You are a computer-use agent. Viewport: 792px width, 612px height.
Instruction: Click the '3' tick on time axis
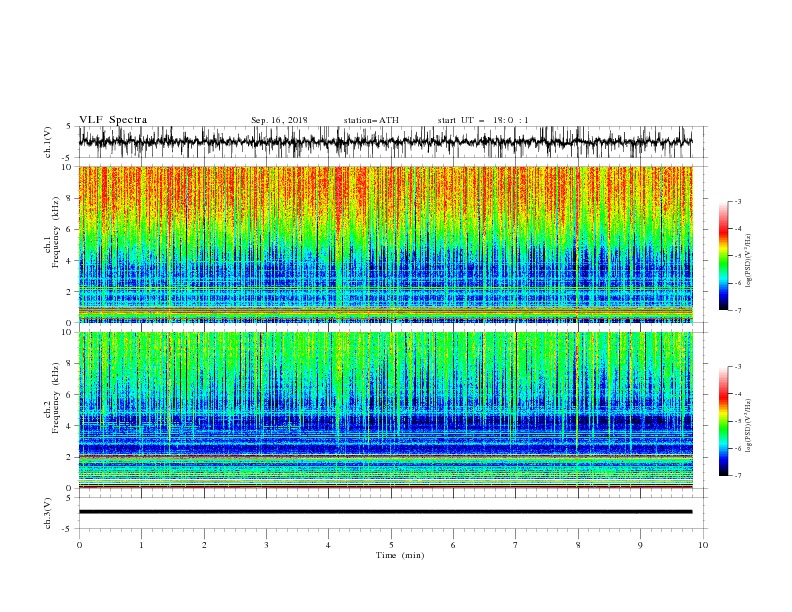(x=266, y=545)
